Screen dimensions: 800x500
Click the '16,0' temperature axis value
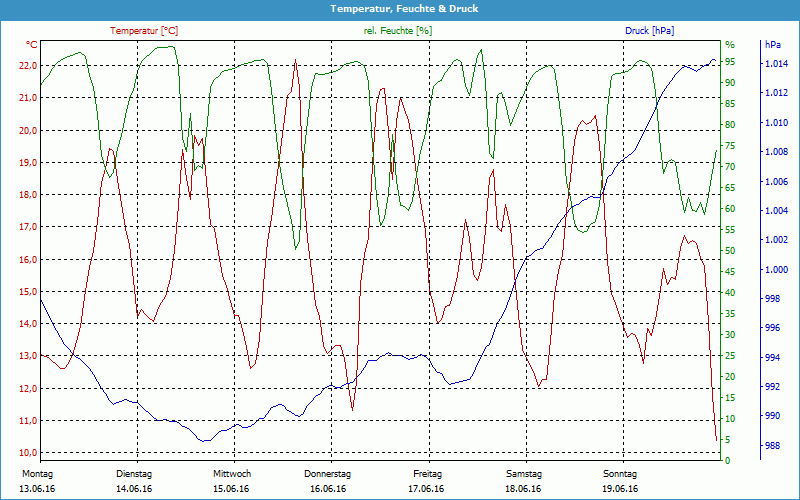pos(28,259)
